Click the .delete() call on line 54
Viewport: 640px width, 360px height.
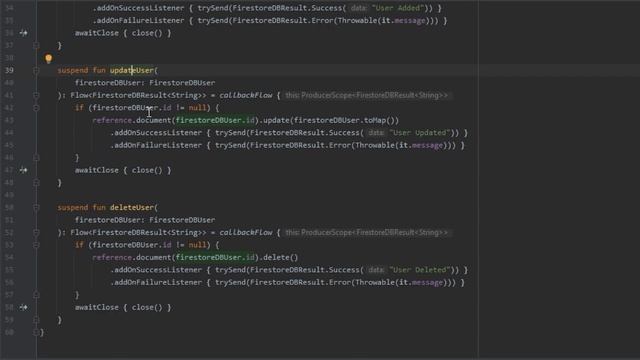coord(280,257)
